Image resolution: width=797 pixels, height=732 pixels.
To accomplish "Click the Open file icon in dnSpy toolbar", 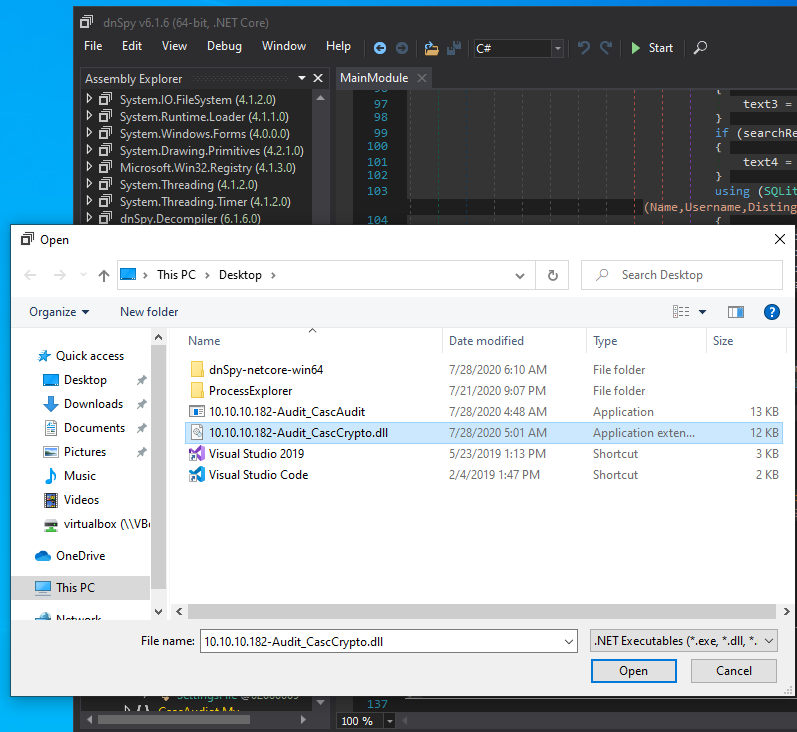I will point(431,47).
